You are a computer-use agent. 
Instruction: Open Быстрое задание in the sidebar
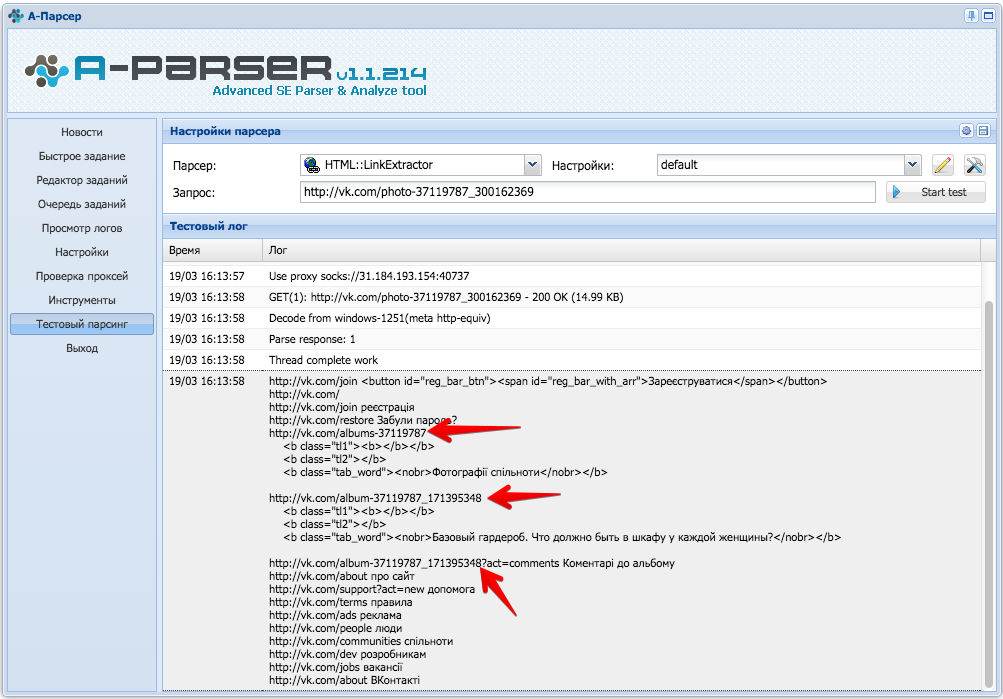[x=82, y=156]
